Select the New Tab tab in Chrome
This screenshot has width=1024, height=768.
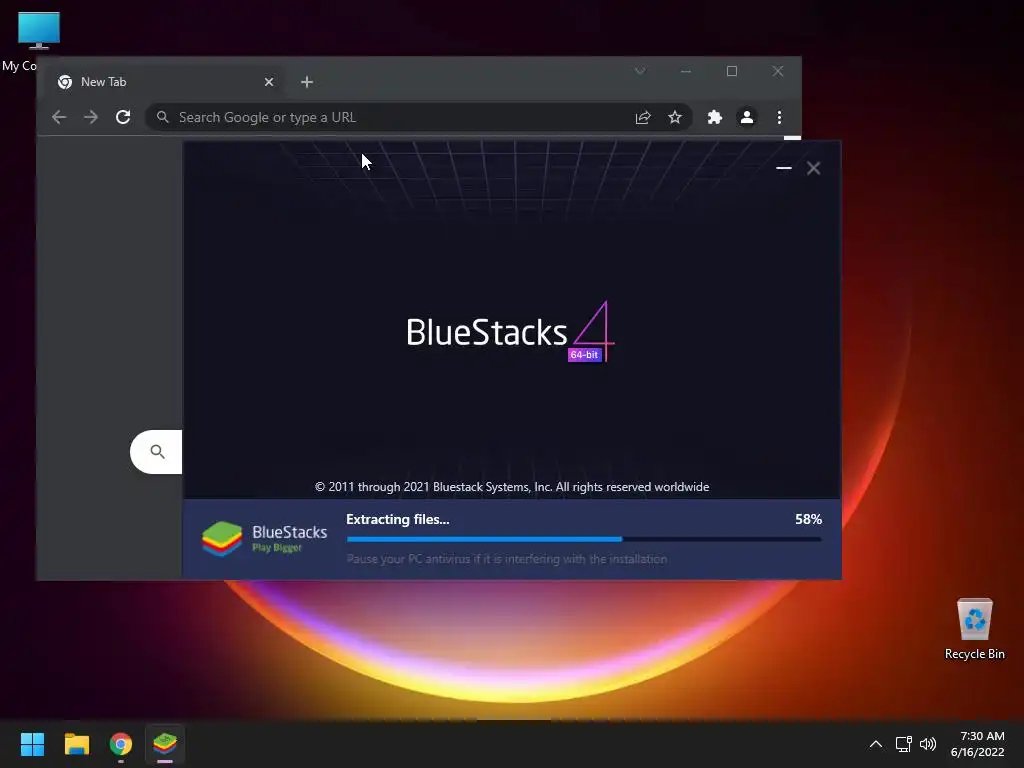167,82
